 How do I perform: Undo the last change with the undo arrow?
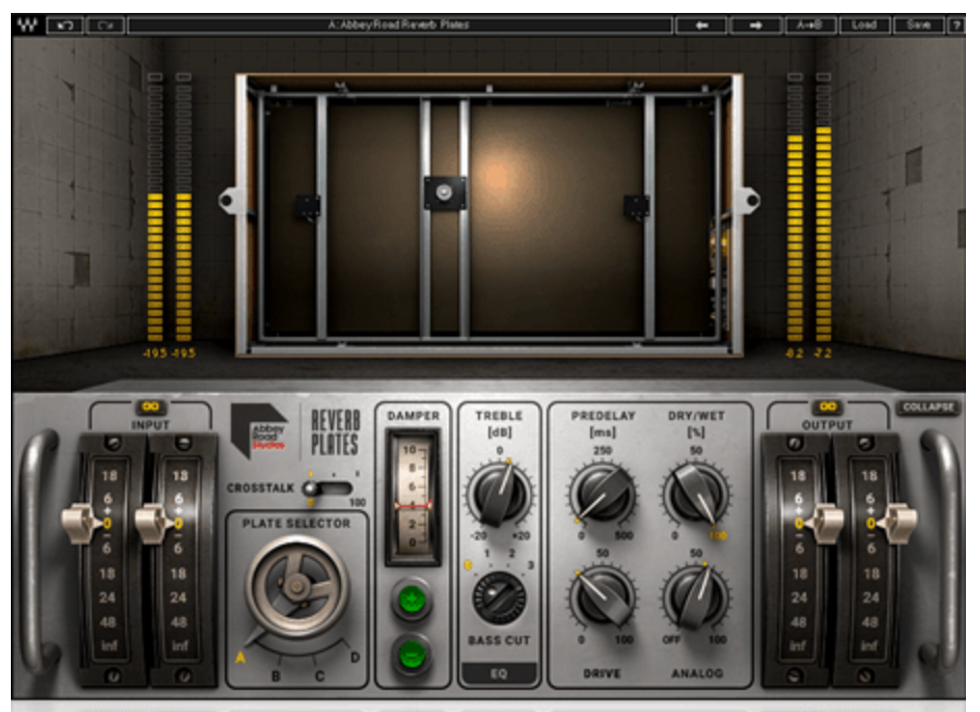pyautogui.click(x=65, y=25)
